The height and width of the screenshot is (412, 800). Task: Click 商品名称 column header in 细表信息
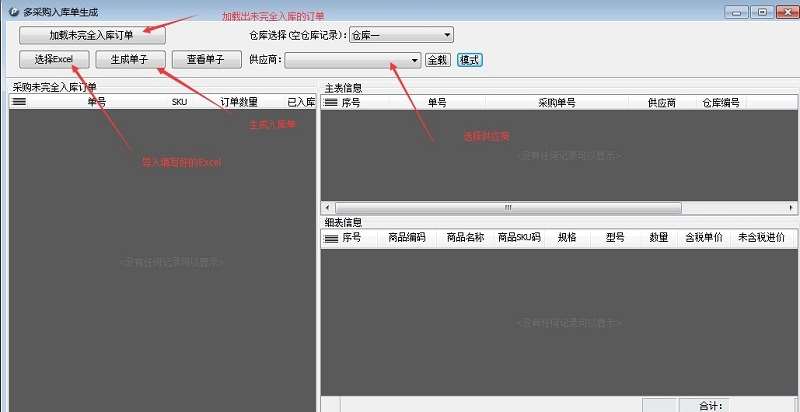(x=465, y=239)
